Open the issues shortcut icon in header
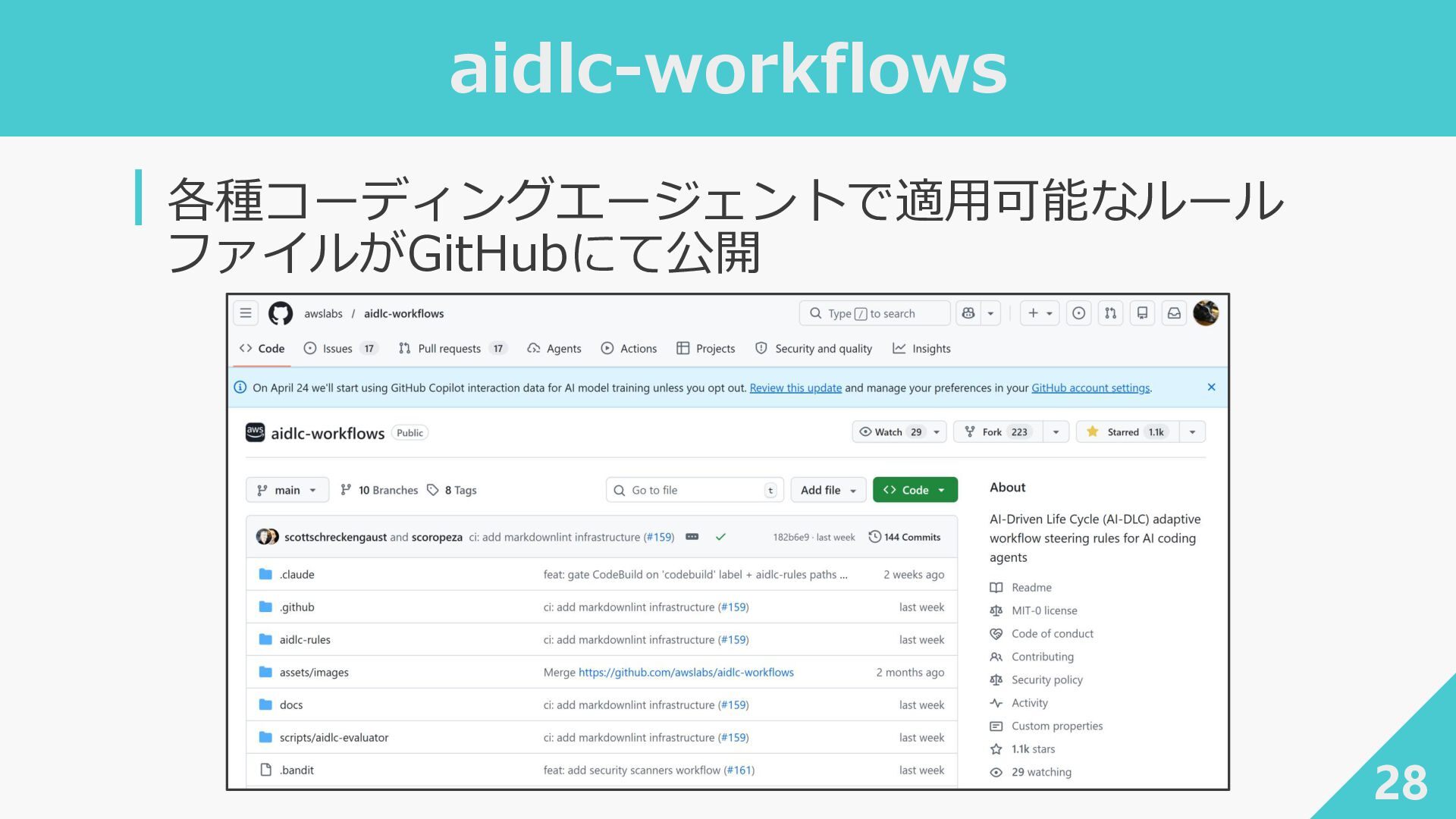 pyautogui.click(x=1078, y=313)
